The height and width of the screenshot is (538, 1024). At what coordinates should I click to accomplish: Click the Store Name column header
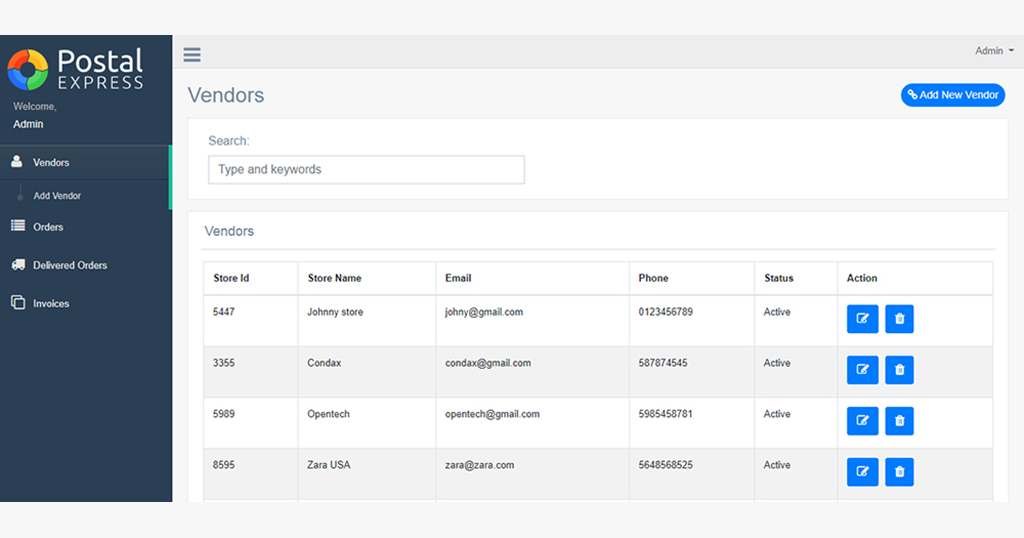334,278
